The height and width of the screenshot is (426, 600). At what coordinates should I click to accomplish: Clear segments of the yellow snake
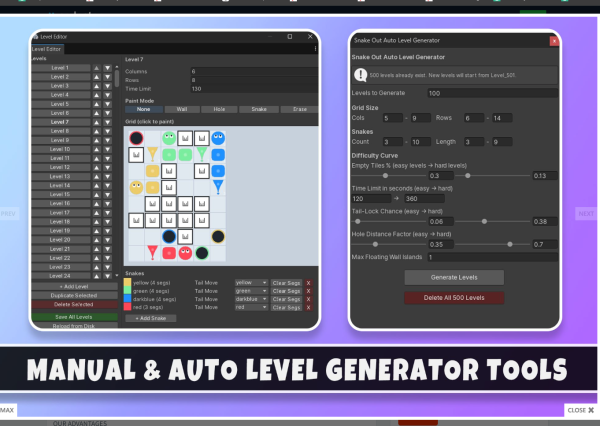point(286,283)
